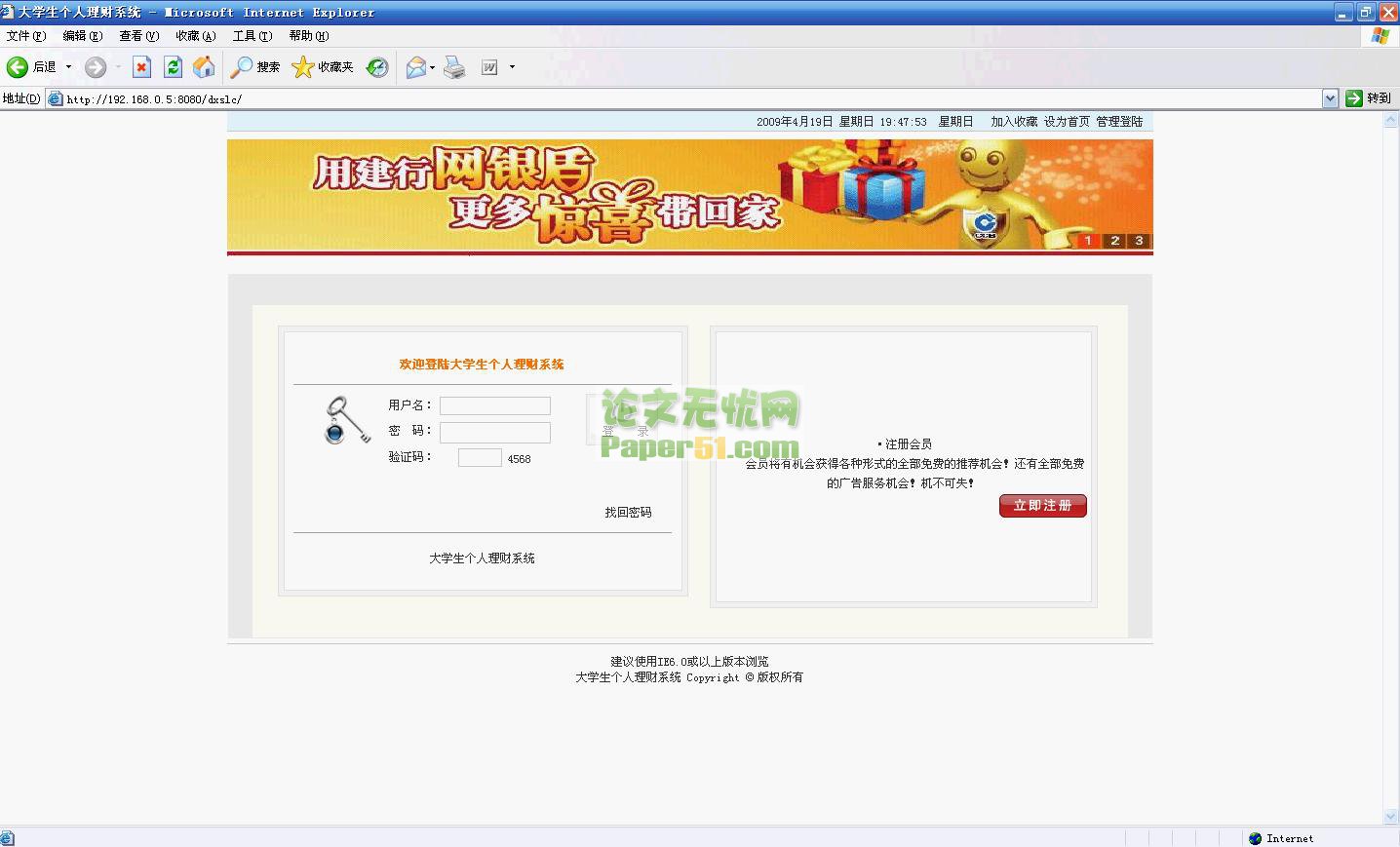Image resolution: width=1400 pixels, height=847 pixels.
Task: Click the 欢迎登陆大学生个人理财系统 heading
Action: coord(482,365)
